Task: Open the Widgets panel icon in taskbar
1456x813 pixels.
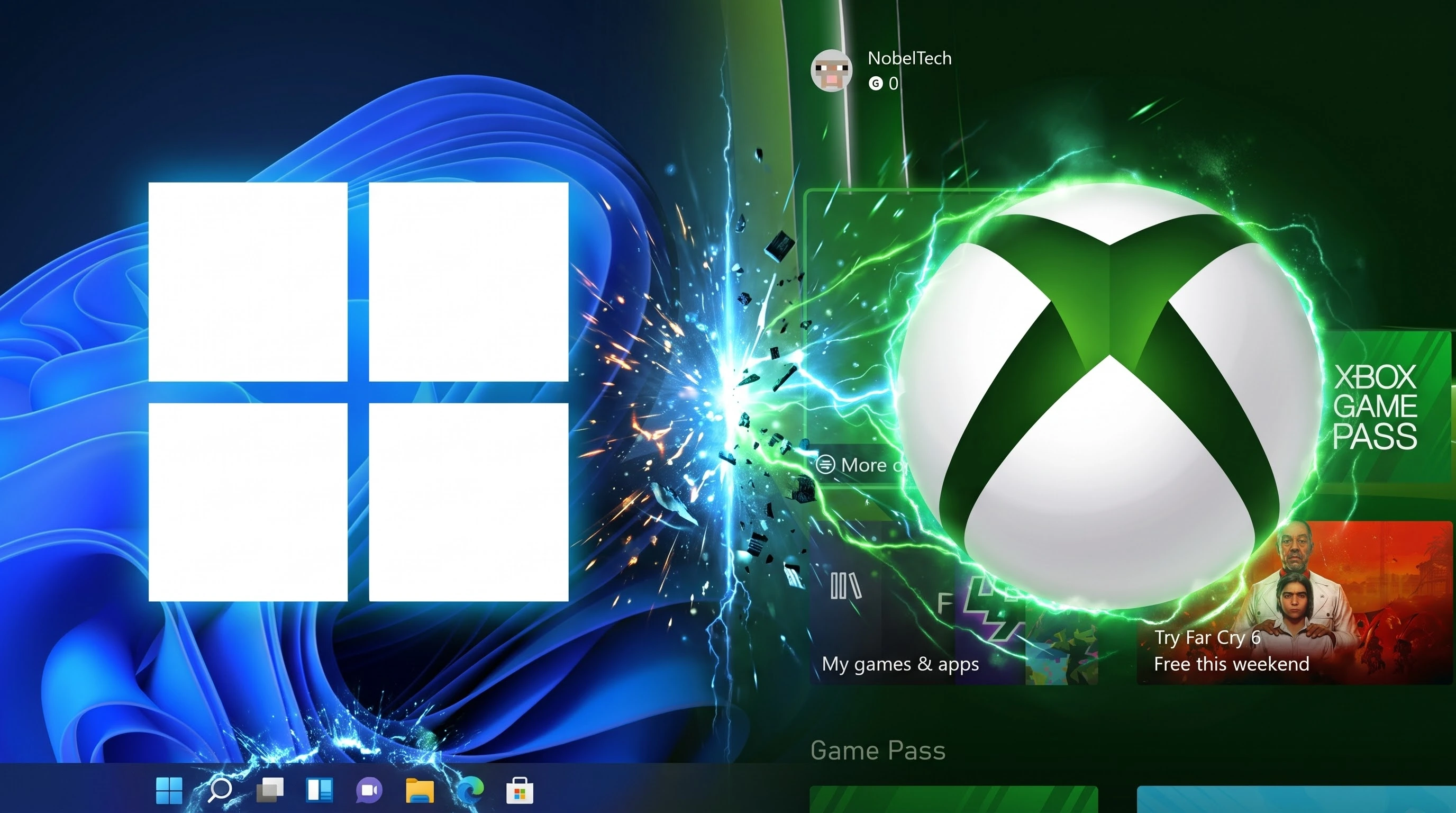Action: (320, 790)
